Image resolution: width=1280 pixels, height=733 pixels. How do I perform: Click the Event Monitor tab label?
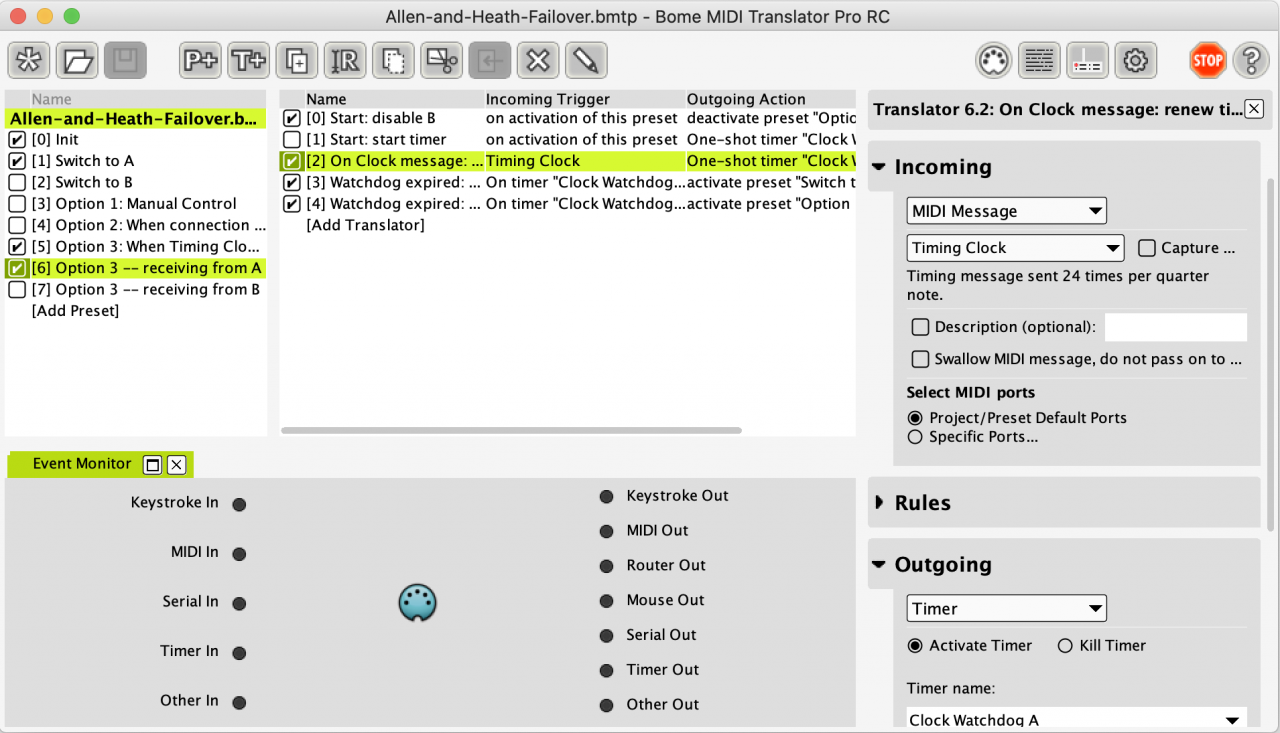click(x=82, y=464)
